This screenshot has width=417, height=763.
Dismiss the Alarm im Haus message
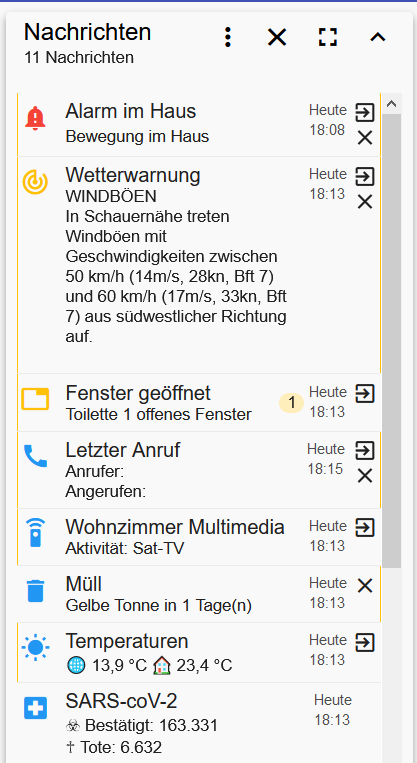tap(365, 138)
